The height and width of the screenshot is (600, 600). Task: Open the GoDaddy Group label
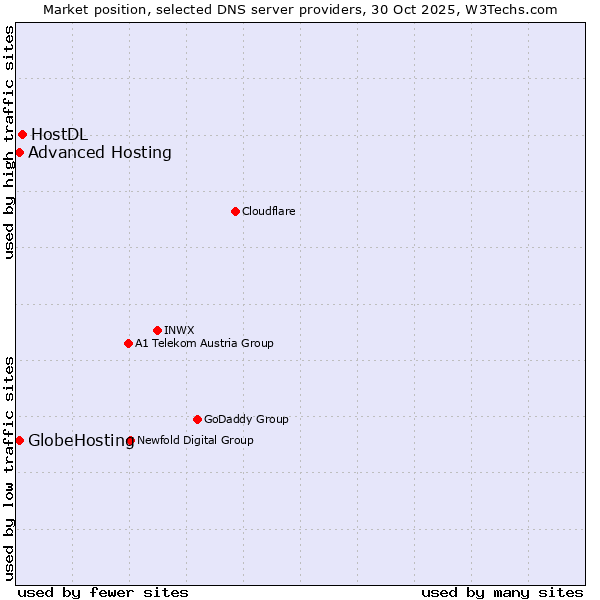[246, 419]
